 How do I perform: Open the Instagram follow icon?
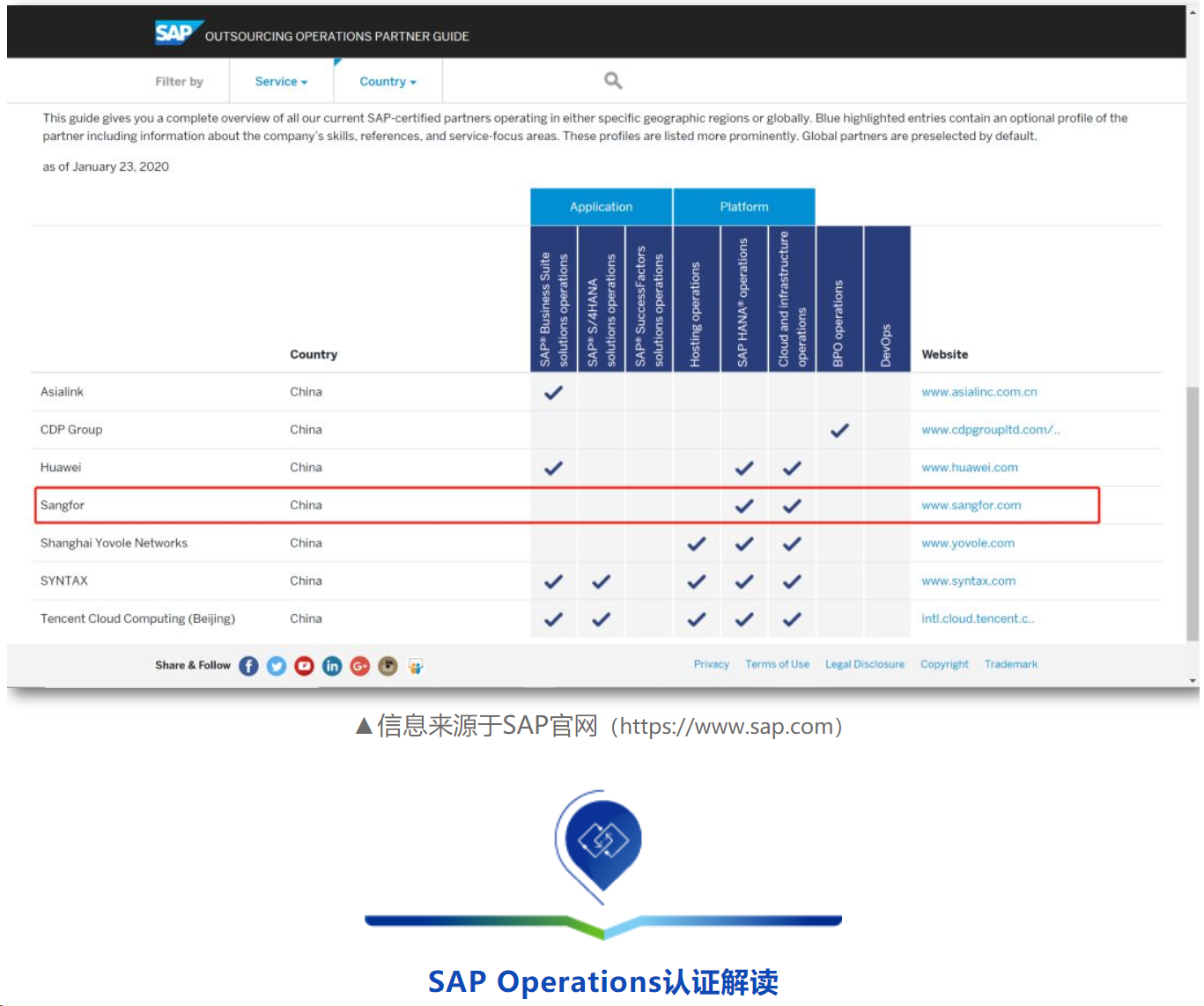click(388, 666)
